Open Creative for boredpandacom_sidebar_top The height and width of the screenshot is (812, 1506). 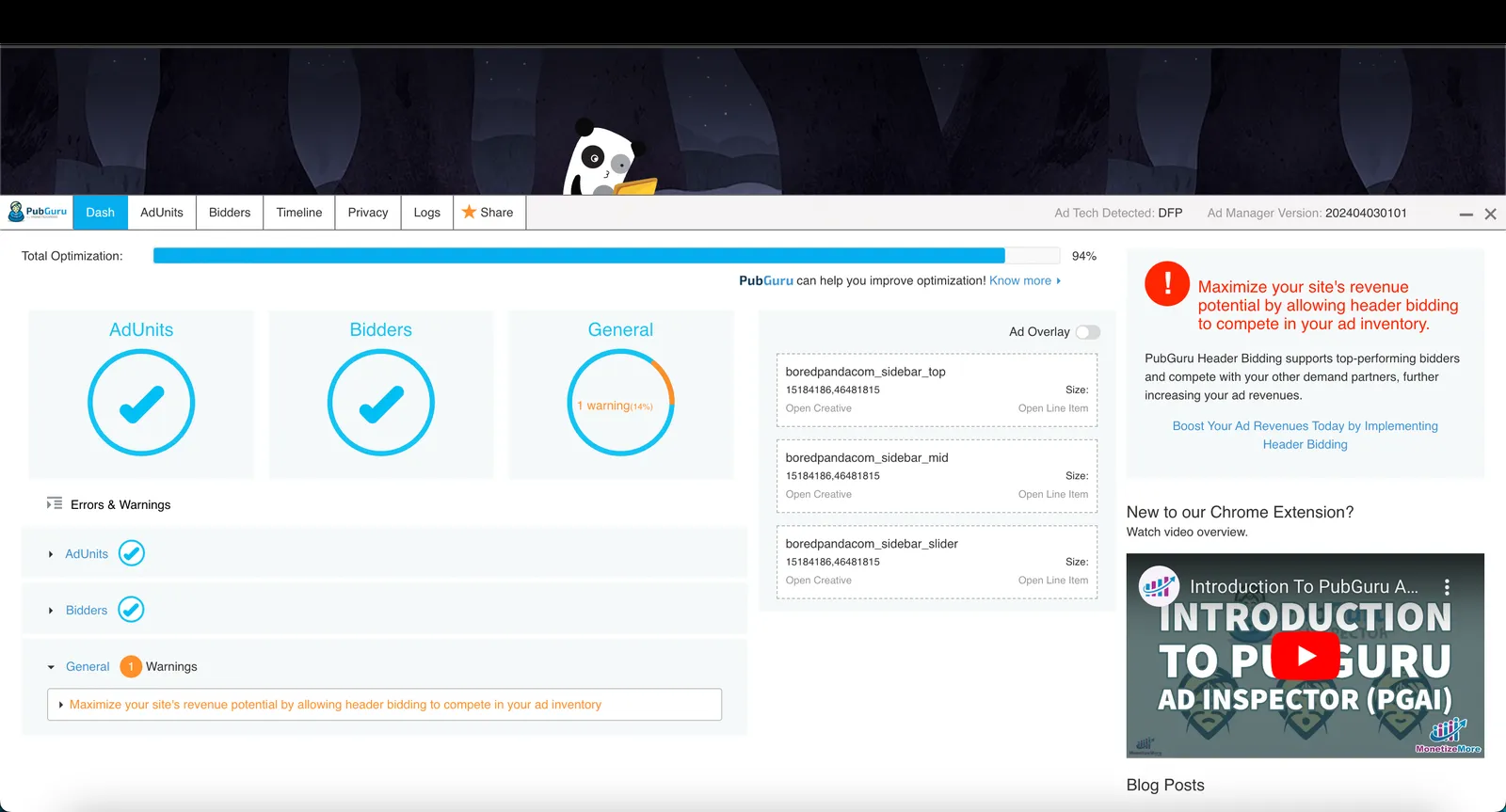(x=819, y=408)
